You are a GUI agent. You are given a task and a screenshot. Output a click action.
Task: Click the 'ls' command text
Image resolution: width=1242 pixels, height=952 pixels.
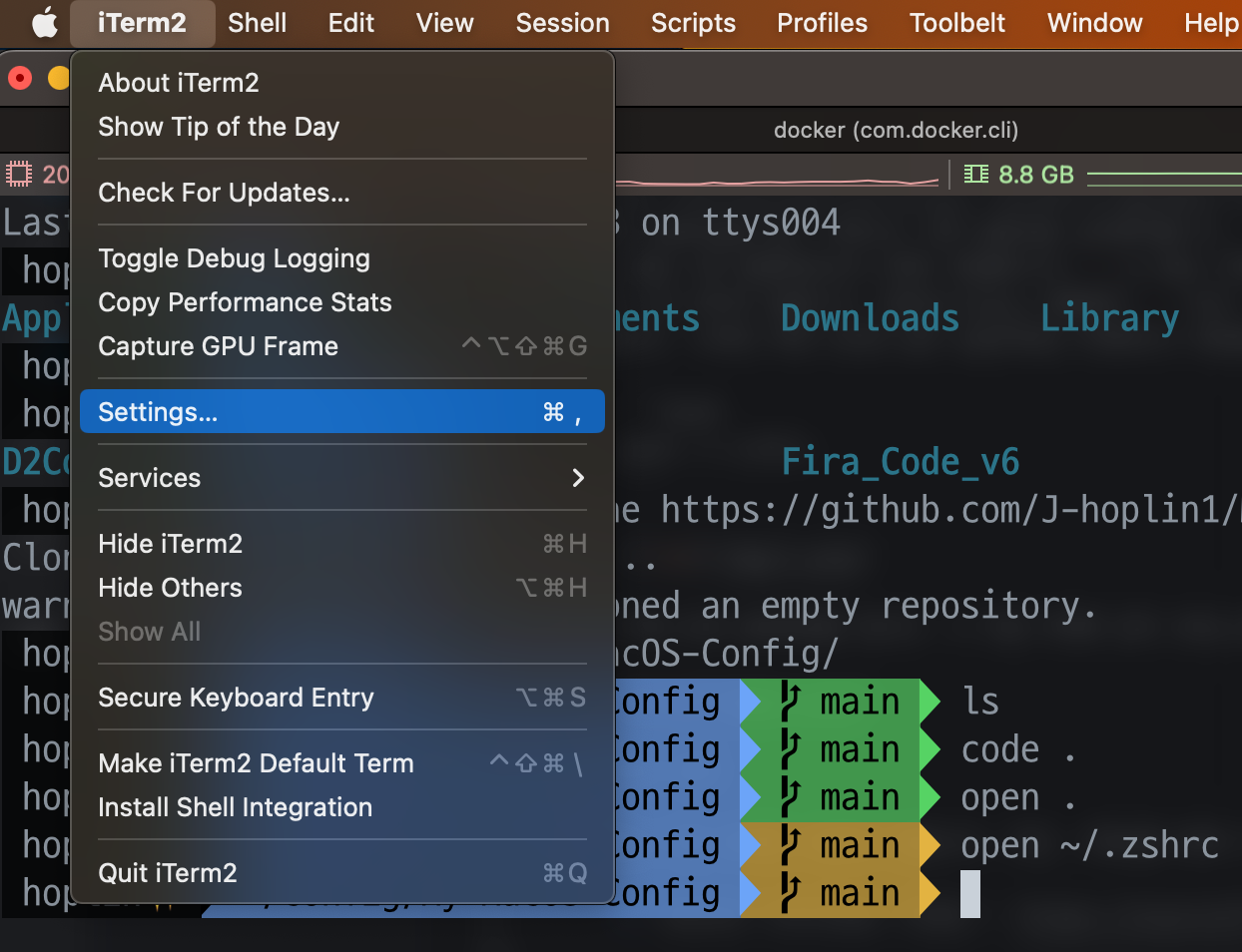979,702
